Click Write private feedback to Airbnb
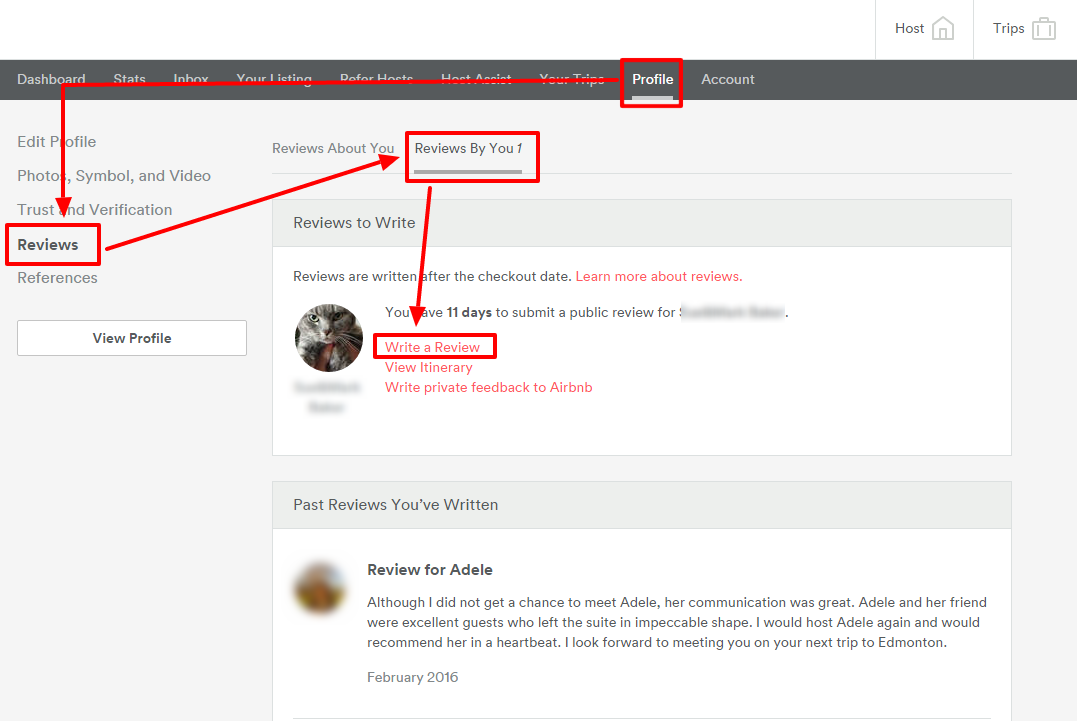1077x721 pixels. [488, 387]
